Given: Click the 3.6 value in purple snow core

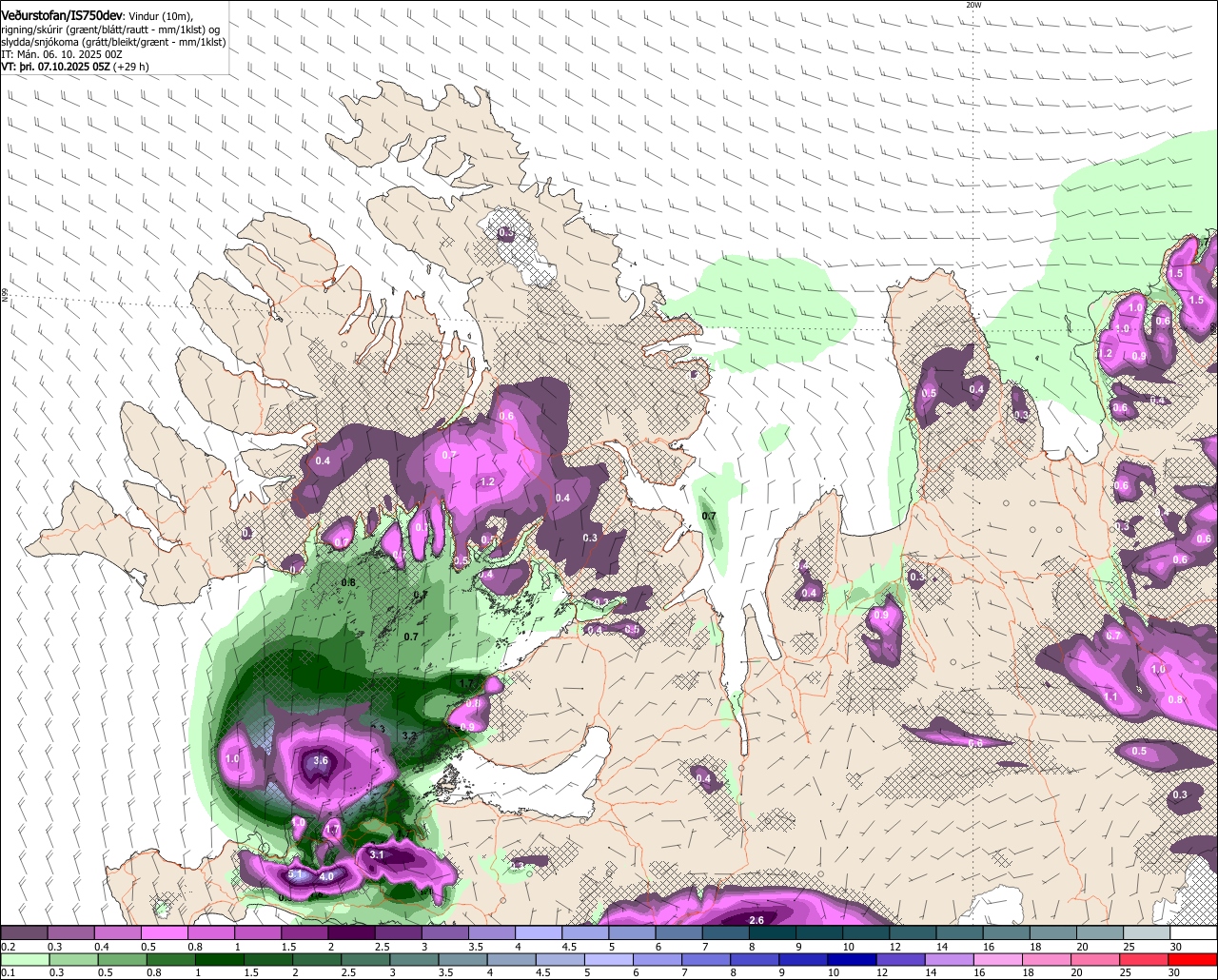Looking at the screenshot, I should (x=321, y=760).
